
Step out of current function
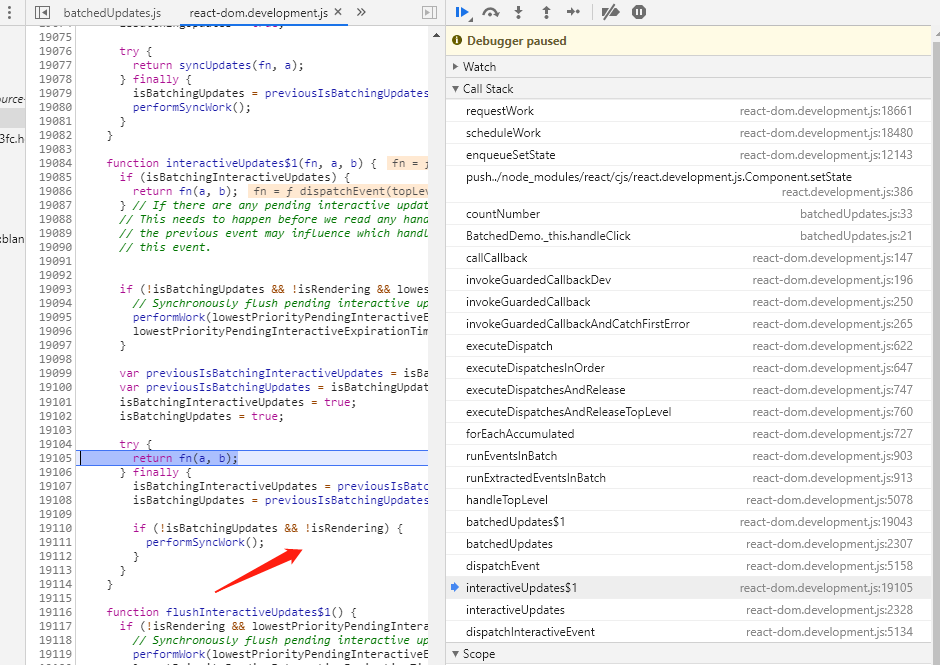tap(546, 12)
